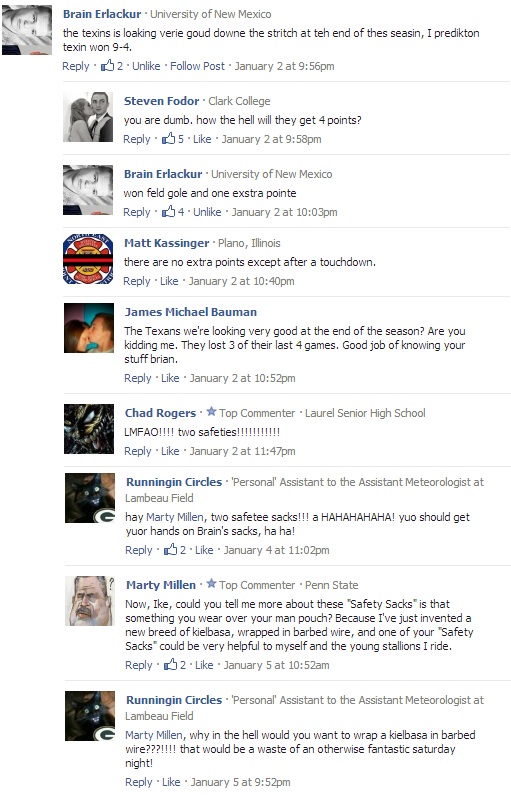Screen dimensions: 511x802
Task: Click thumbs-up icon showing 4 likes on 'won feld gole' comment
Action: (x=168, y=212)
